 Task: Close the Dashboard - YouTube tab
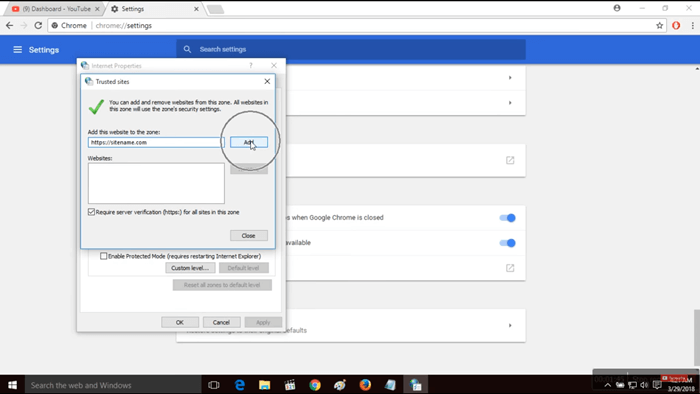97,8
